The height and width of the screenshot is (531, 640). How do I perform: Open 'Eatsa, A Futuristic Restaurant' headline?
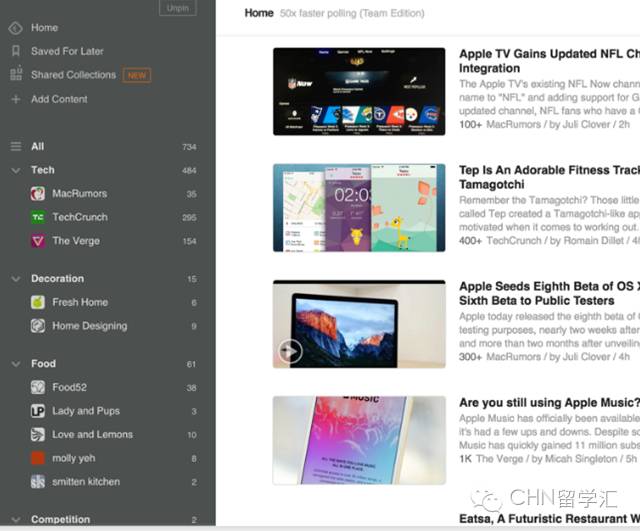click(x=549, y=519)
